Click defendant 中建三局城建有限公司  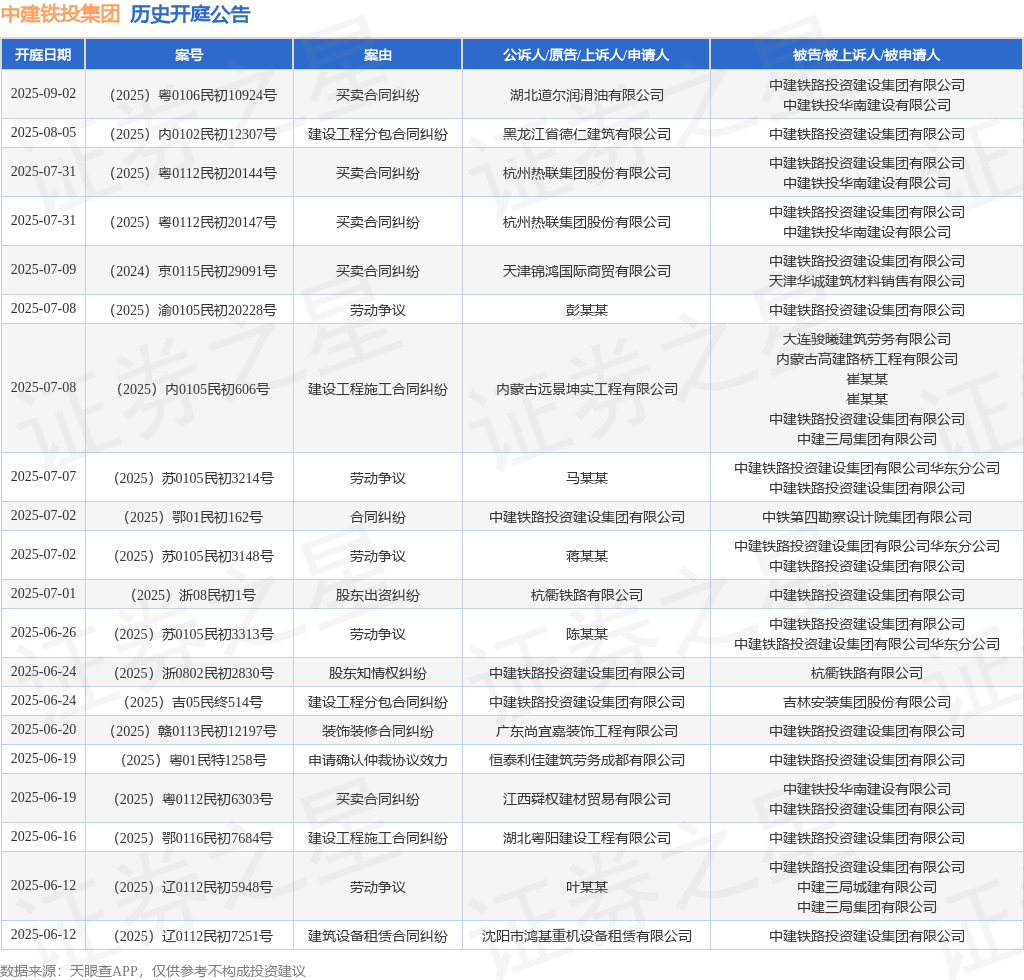pos(867,887)
